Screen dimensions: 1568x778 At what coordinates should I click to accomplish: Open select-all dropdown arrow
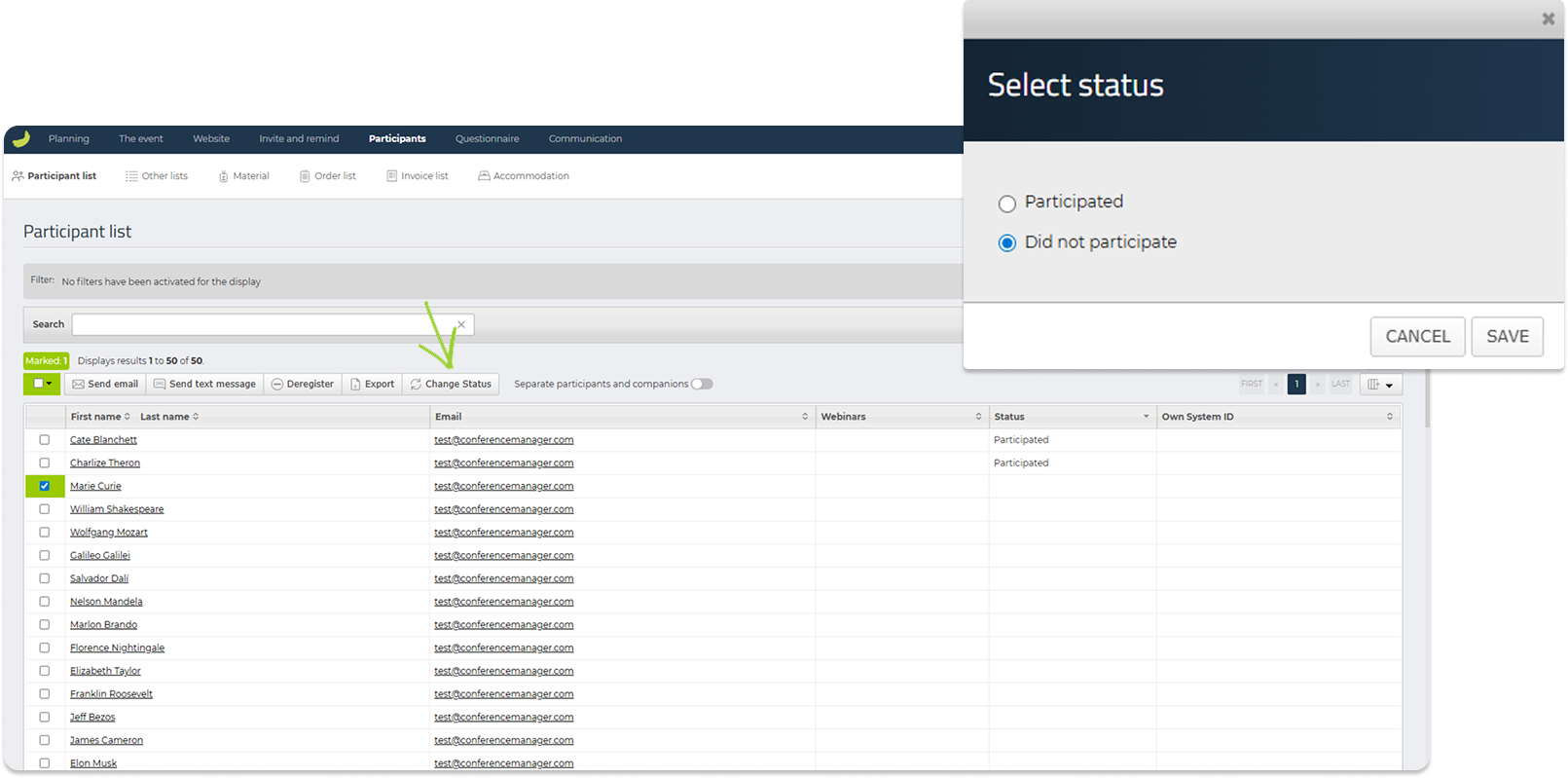[50, 384]
